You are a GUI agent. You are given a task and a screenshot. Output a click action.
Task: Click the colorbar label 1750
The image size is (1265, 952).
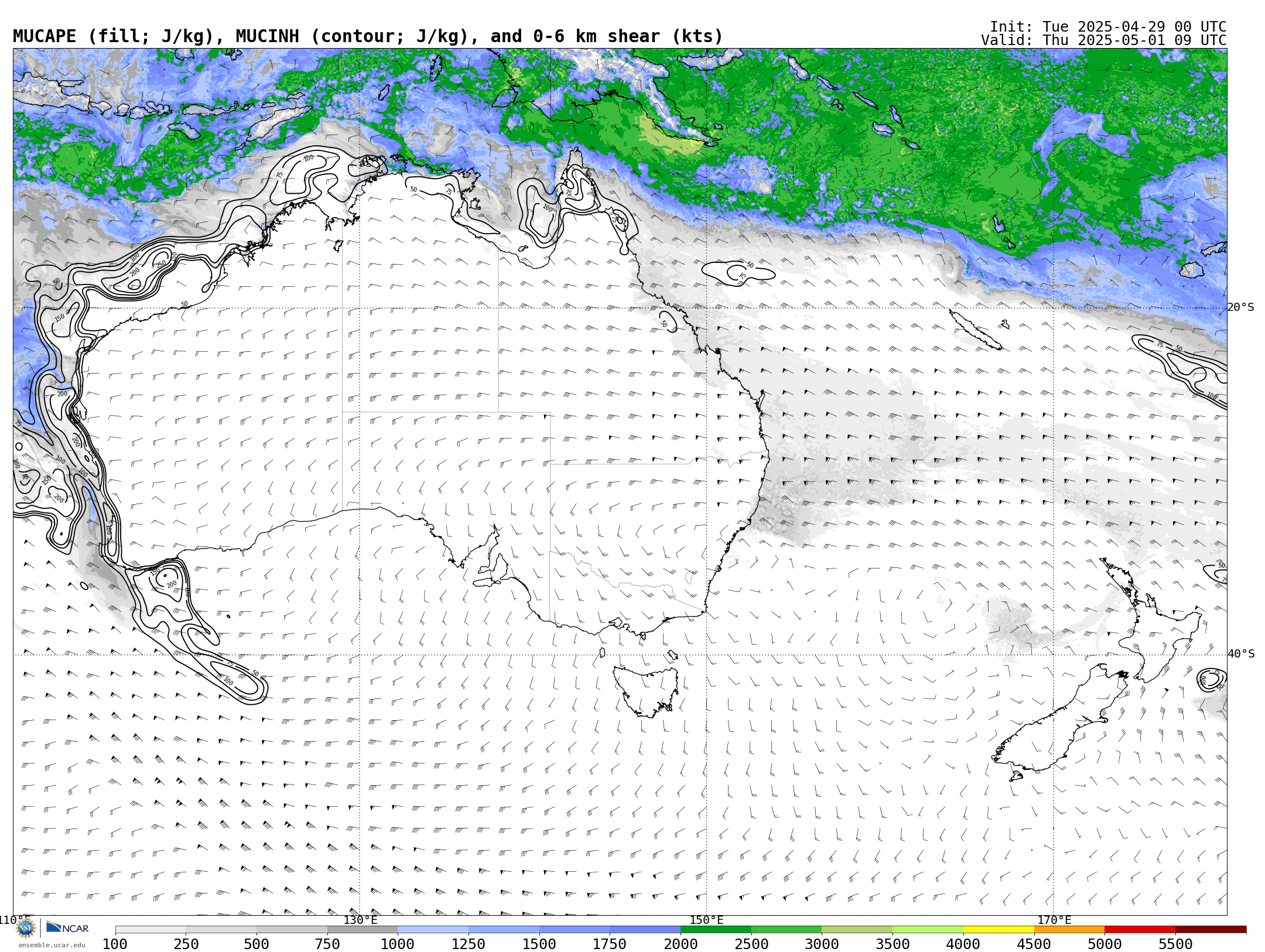pyautogui.click(x=610, y=944)
